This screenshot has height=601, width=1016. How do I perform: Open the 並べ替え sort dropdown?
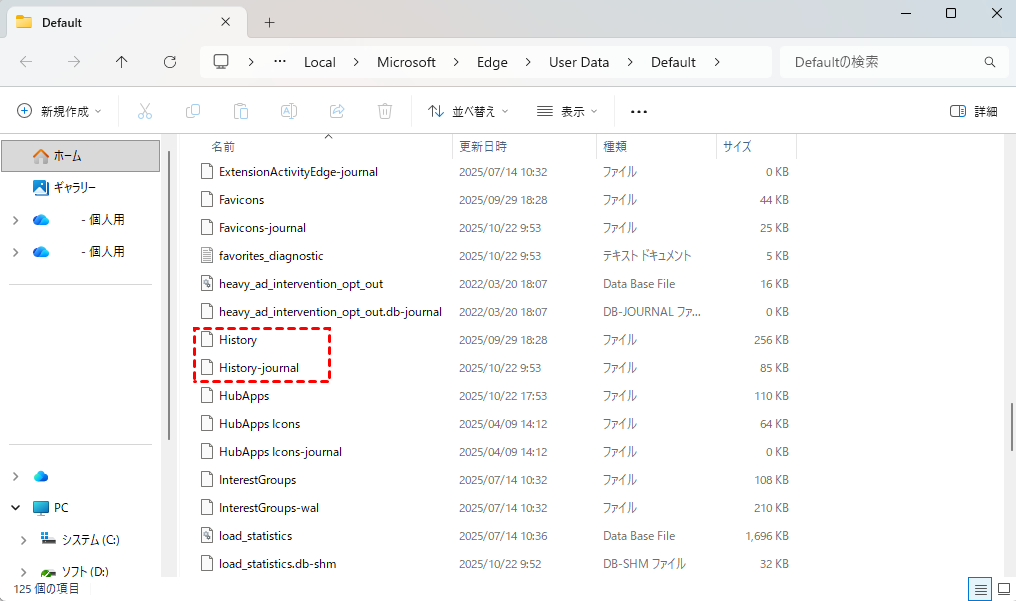click(x=468, y=111)
